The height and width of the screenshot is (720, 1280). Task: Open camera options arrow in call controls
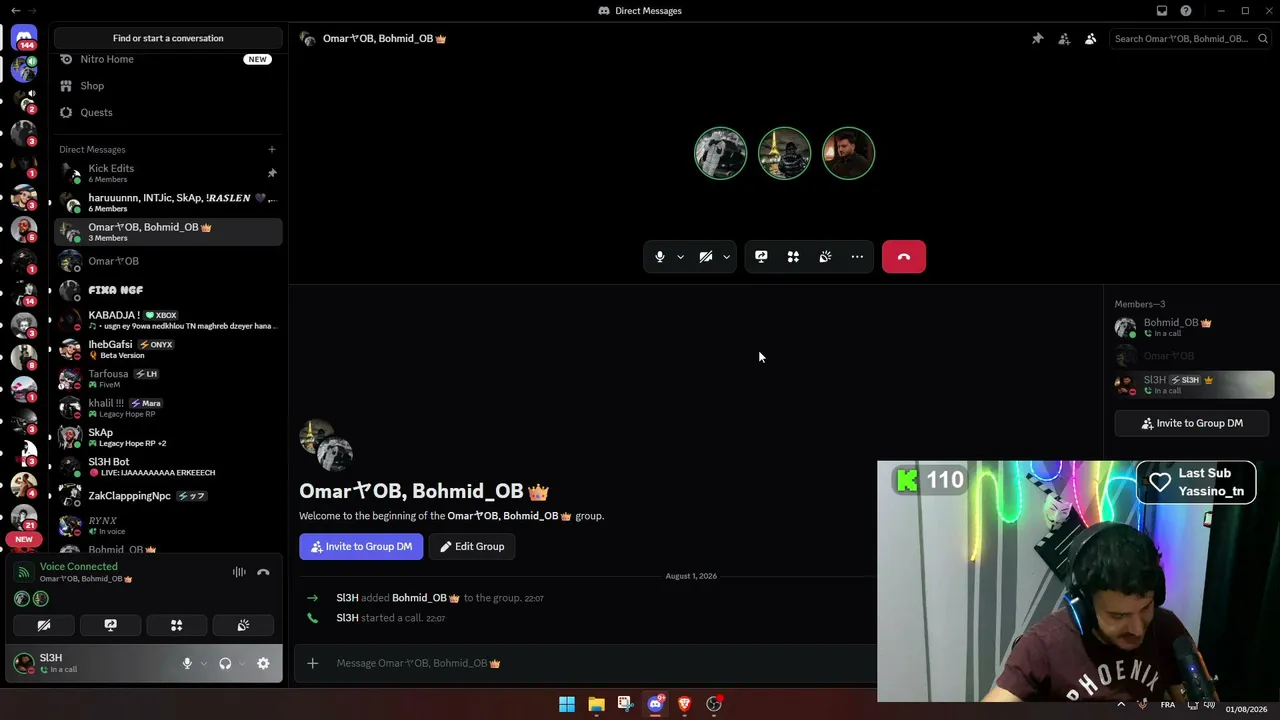click(727, 257)
